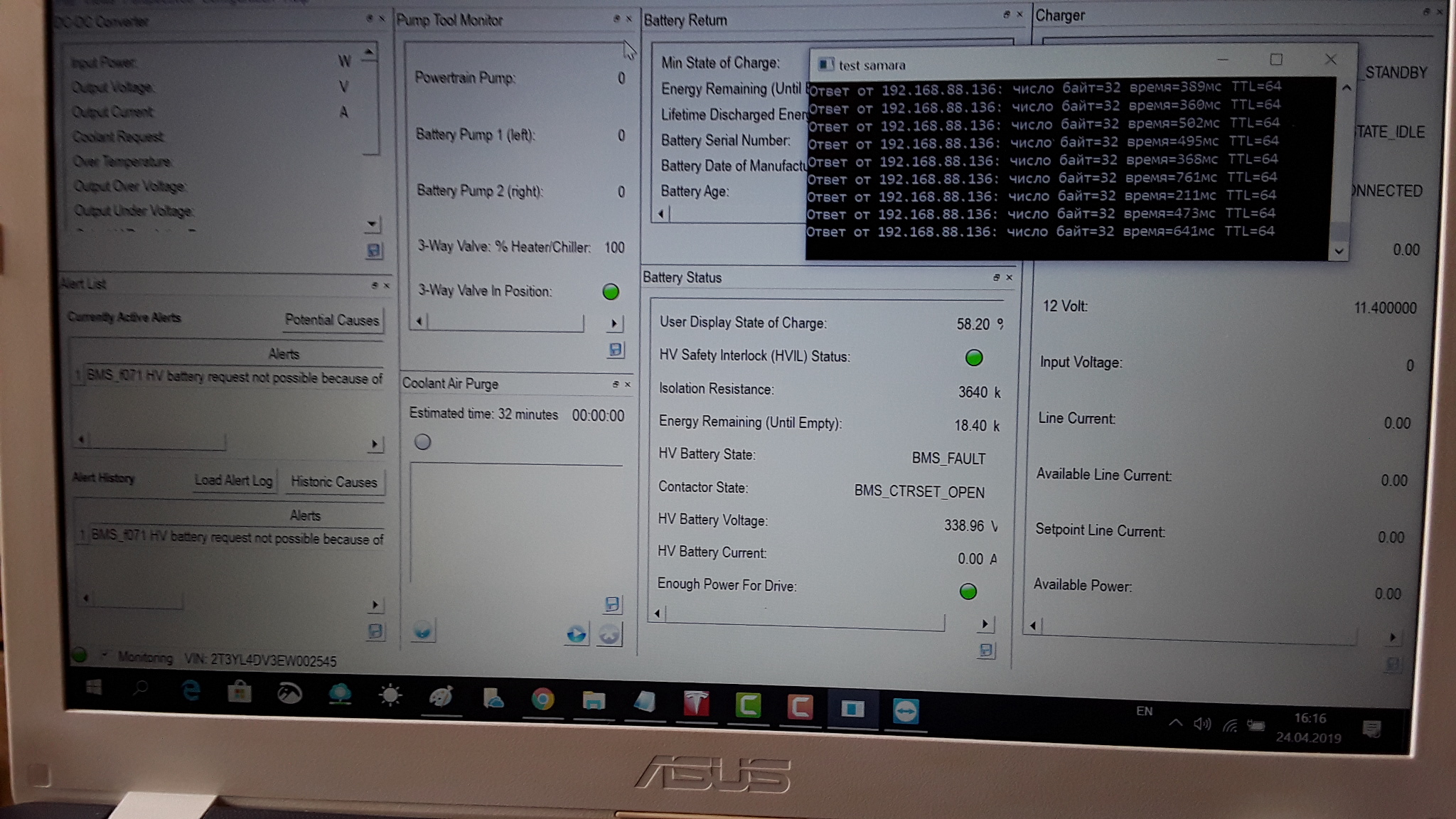The height and width of the screenshot is (819, 1456).
Task: Open TeamViewer from the taskbar
Action: pos(905,710)
